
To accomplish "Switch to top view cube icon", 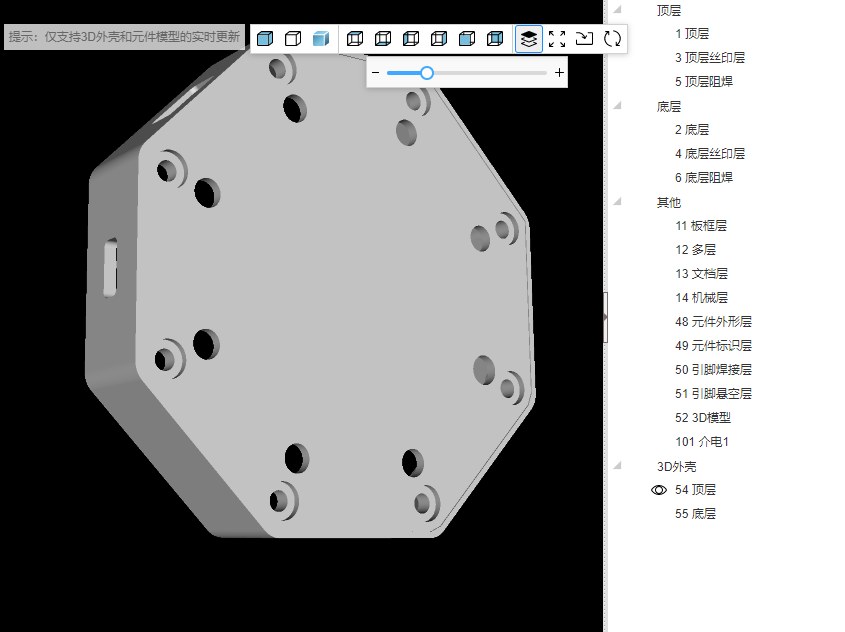I will click(355, 39).
